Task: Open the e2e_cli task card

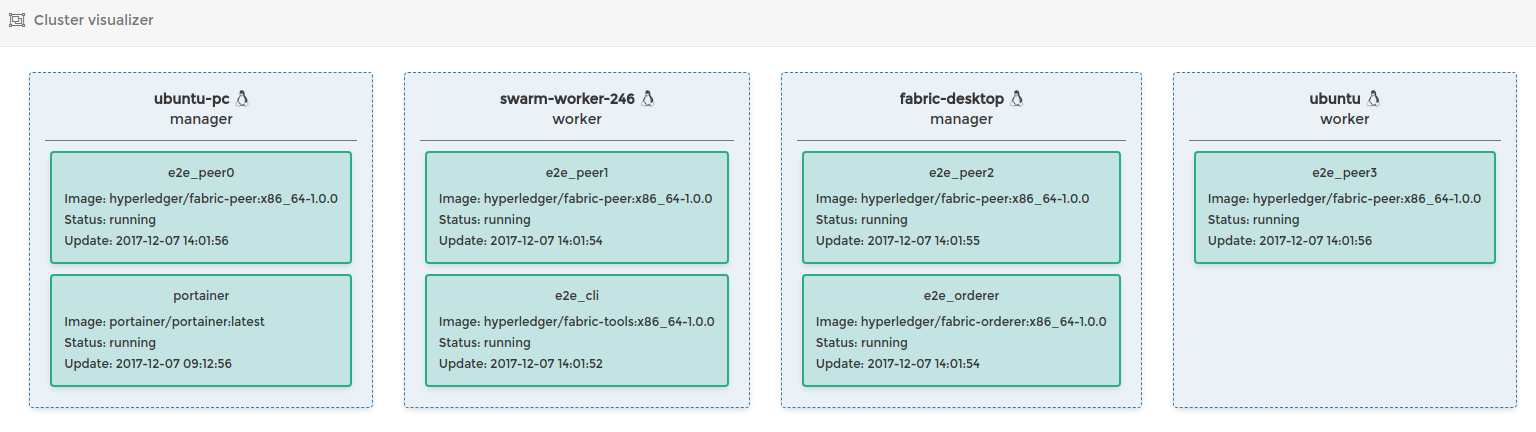Action: click(577, 330)
